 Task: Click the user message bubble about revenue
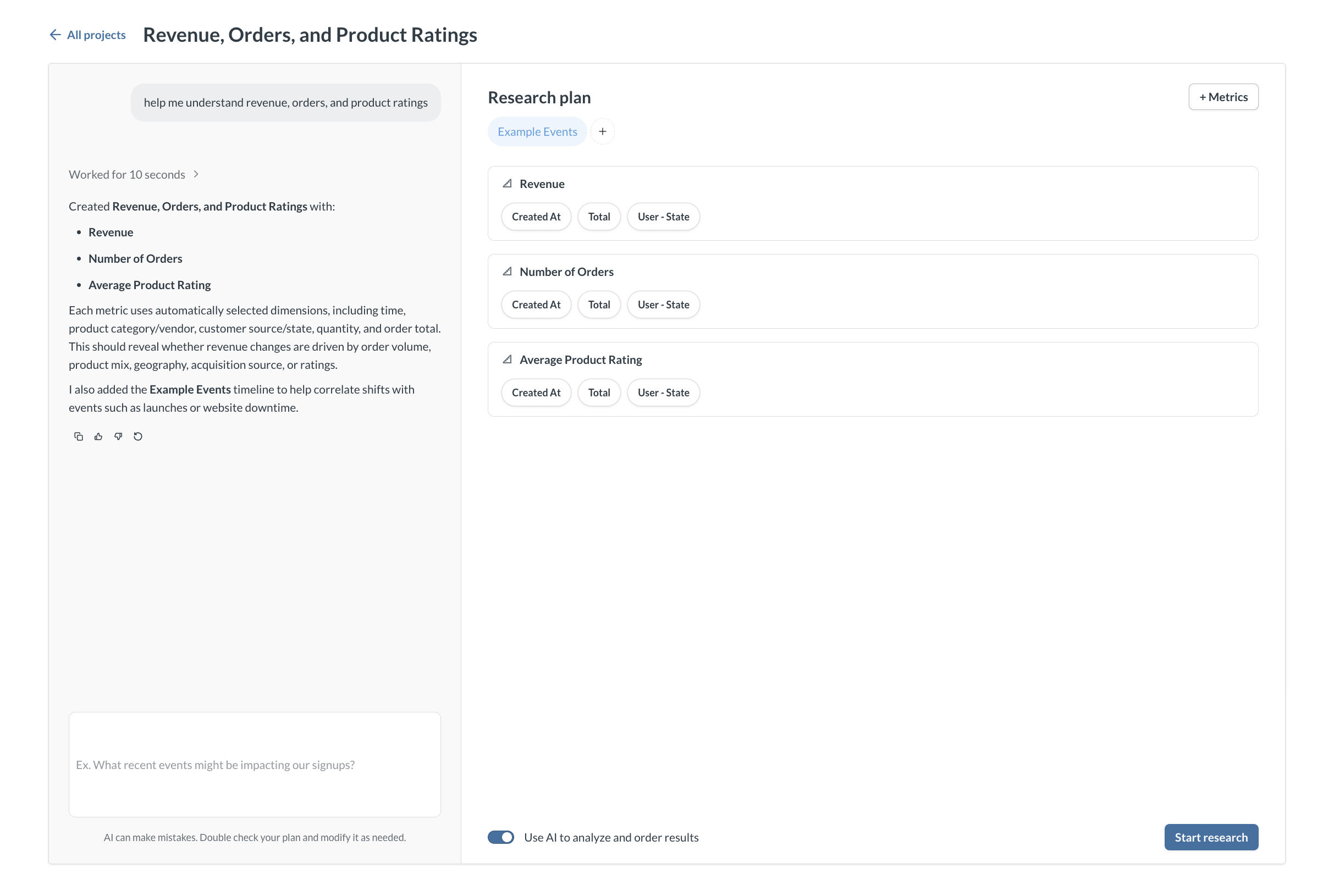pos(286,102)
